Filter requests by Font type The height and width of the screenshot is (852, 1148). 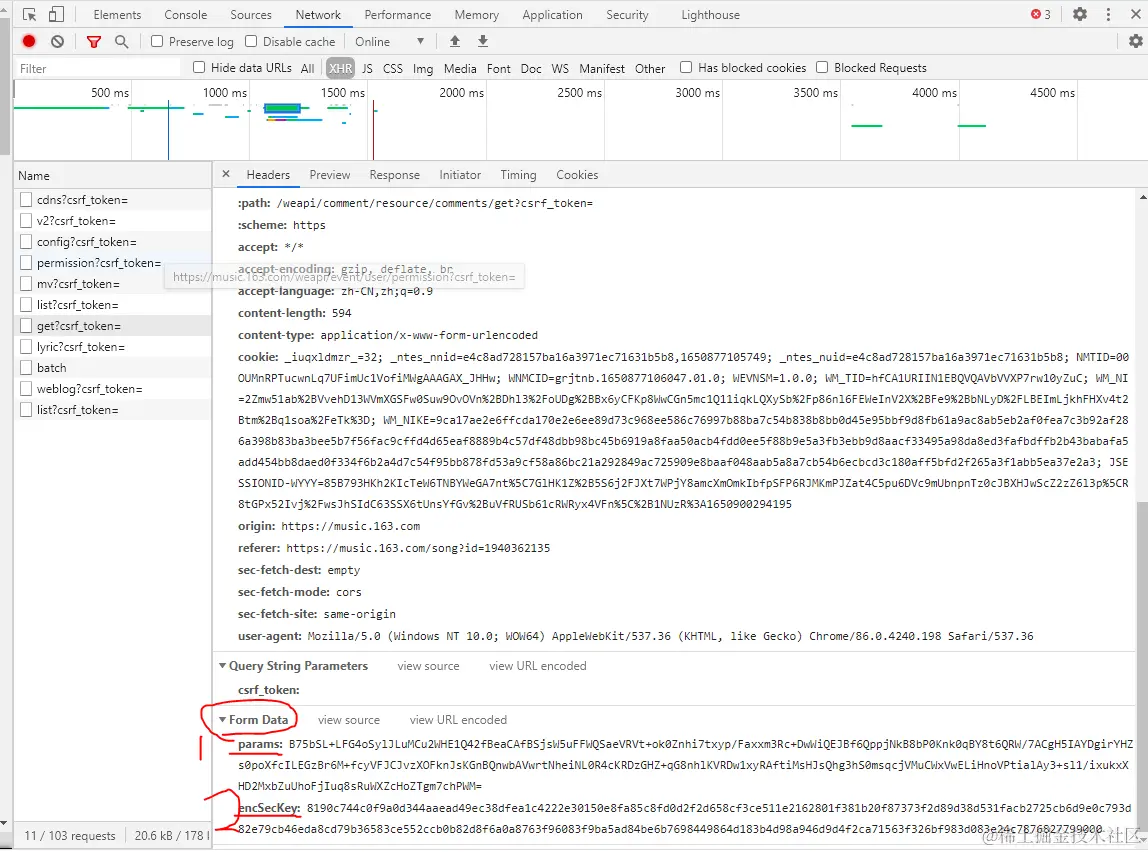[x=499, y=68]
